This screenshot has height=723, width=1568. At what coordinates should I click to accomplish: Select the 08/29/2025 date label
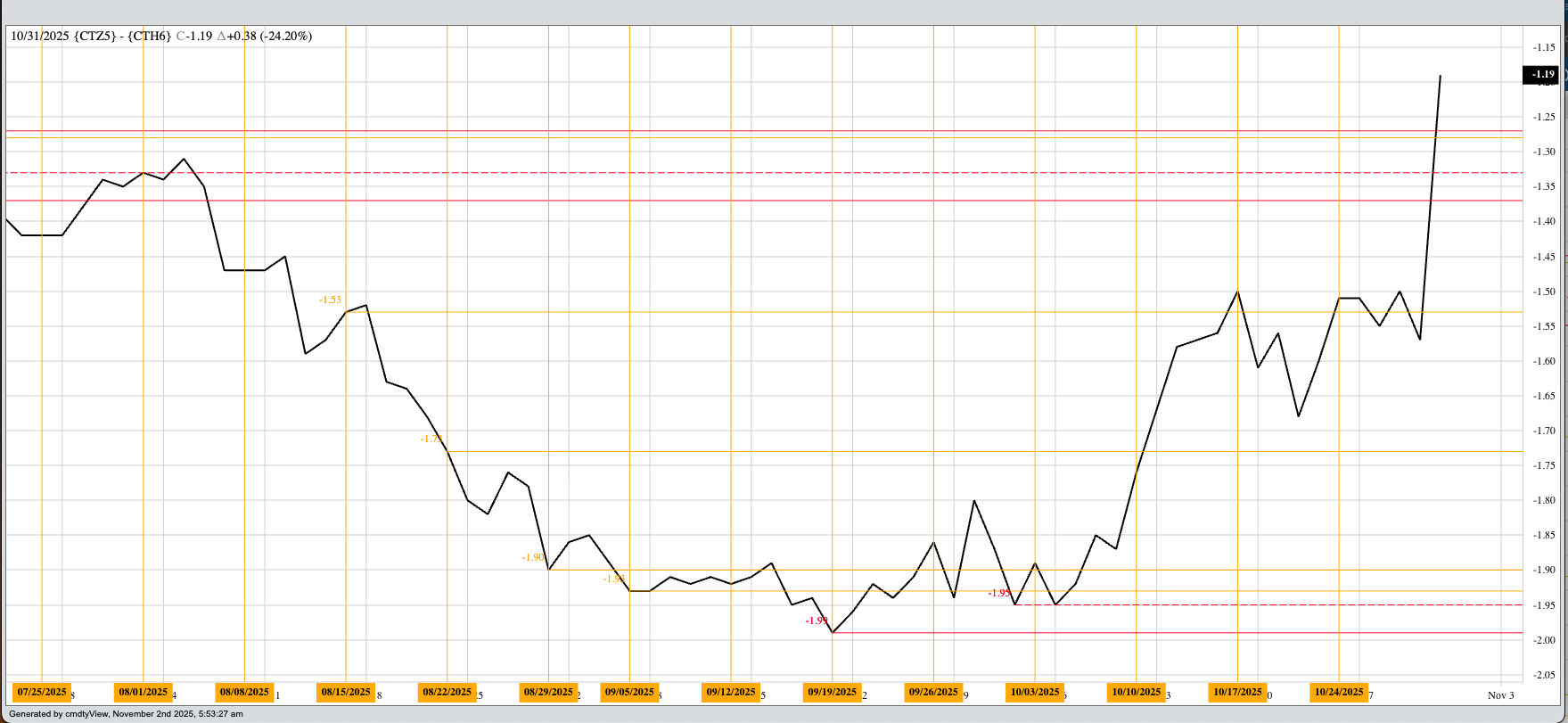coord(548,692)
